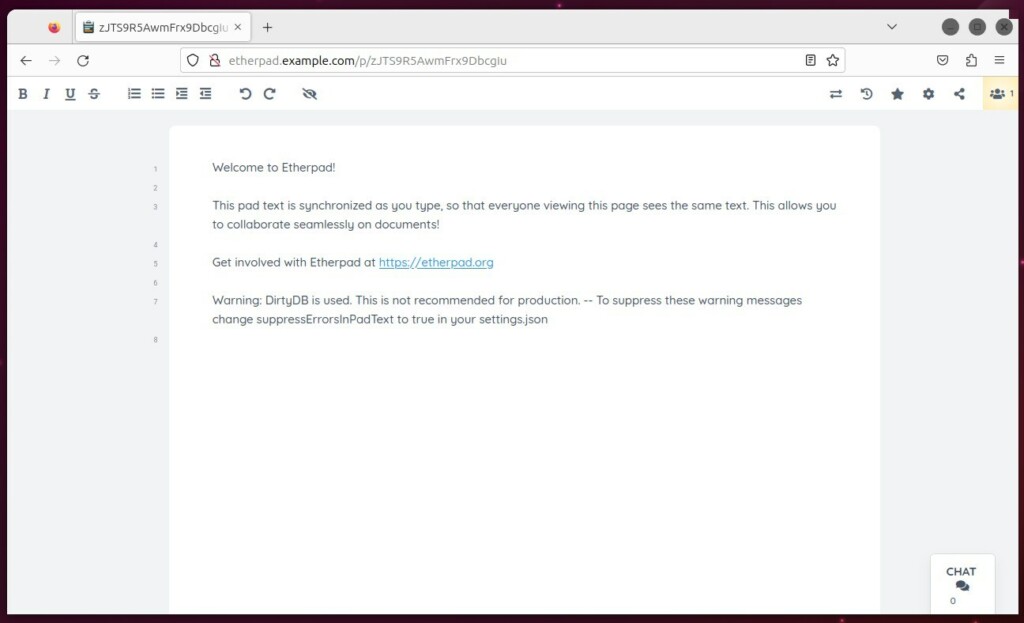Open the import/export panel

(836, 94)
